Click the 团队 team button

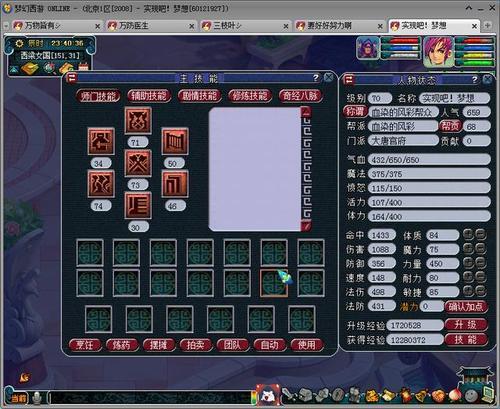(233, 345)
